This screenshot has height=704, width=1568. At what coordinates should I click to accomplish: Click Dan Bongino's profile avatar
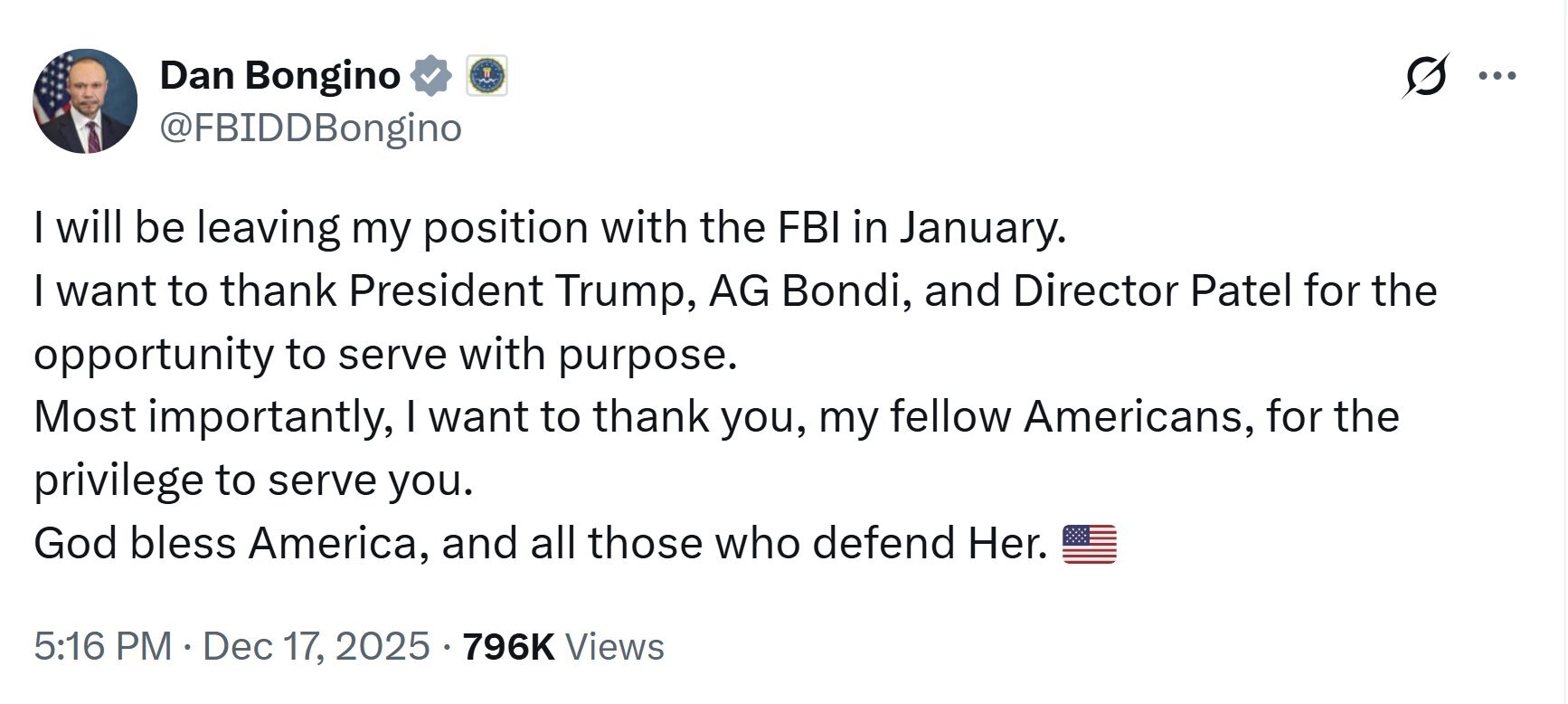coord(88,101)
